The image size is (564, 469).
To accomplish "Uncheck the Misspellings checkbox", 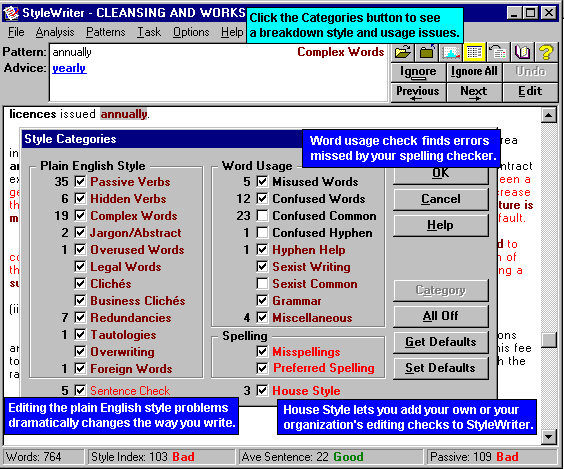I will [262, 351].
